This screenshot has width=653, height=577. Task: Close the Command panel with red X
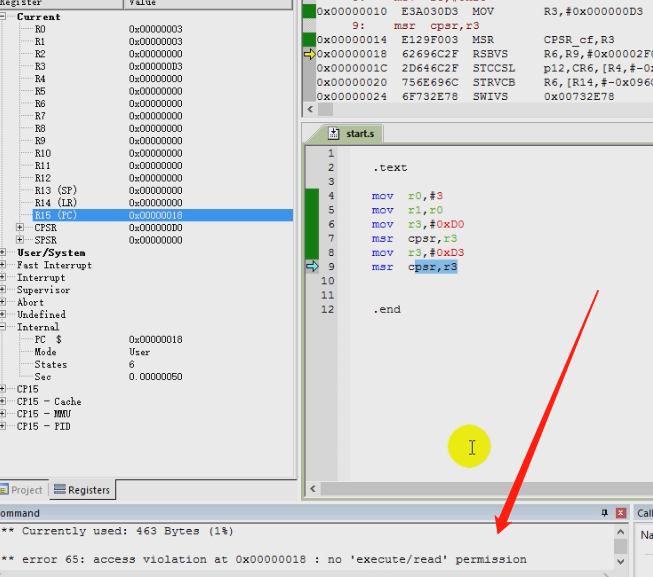click(x=621, y=512)
